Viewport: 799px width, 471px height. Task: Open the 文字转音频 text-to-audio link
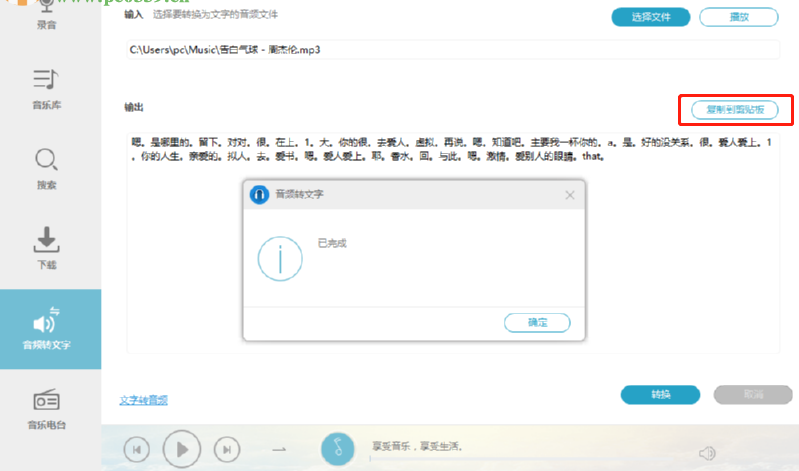coord(143,400)
